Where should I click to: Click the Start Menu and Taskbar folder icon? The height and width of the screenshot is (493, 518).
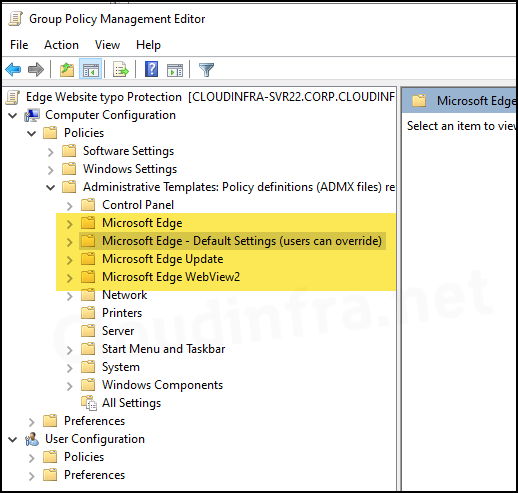(x=88, y=349)
